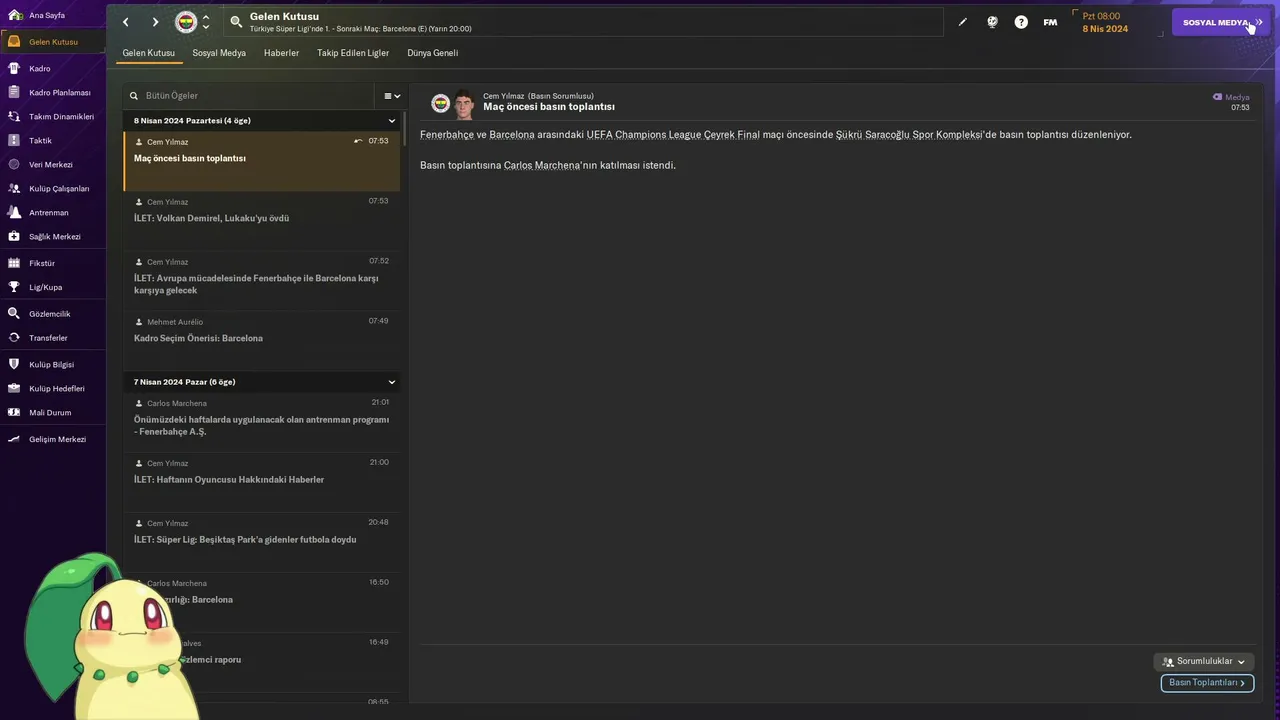Image resolution: width=1280 pixels, height=720 pixels.
Task: Open Sağlık Merkezi medical icon
Action: pyautogui.click(x=14, y=237)
